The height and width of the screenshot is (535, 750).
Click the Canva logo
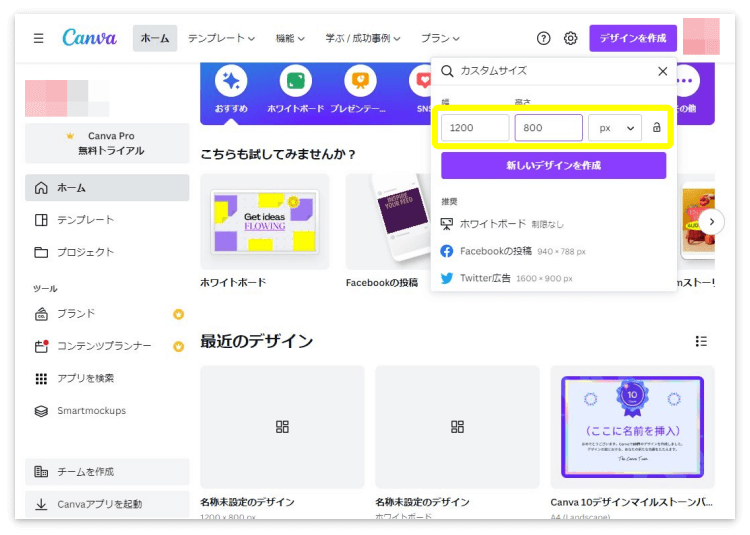pyautogui.click(x=89, y=38)
